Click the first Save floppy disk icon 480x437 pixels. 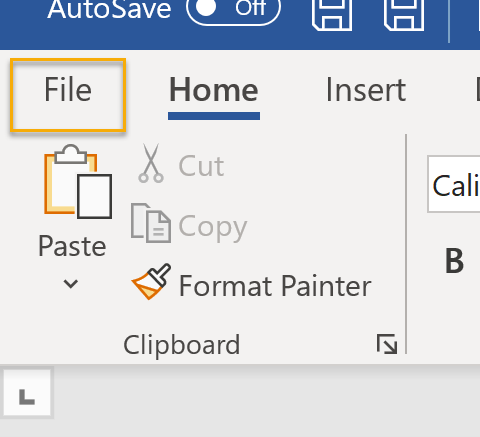[x=332, y=13]
